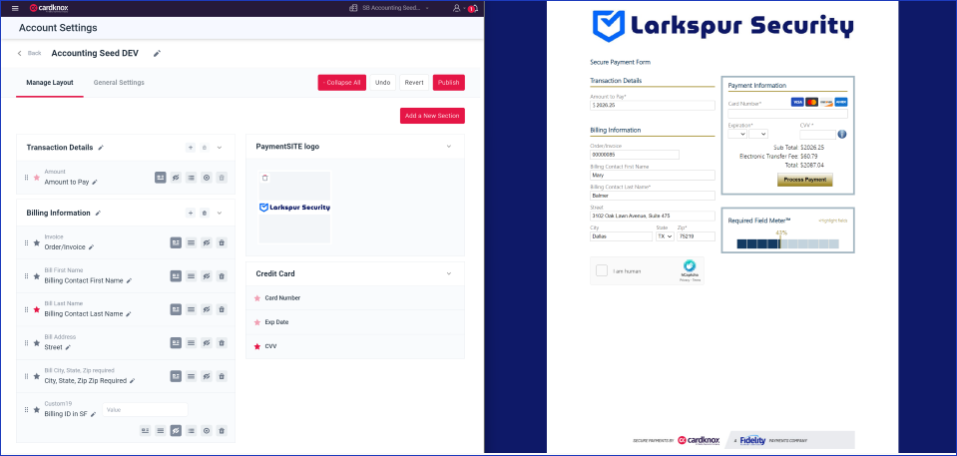
Task: Open the user profile icon in header
Action: (456, 8)
